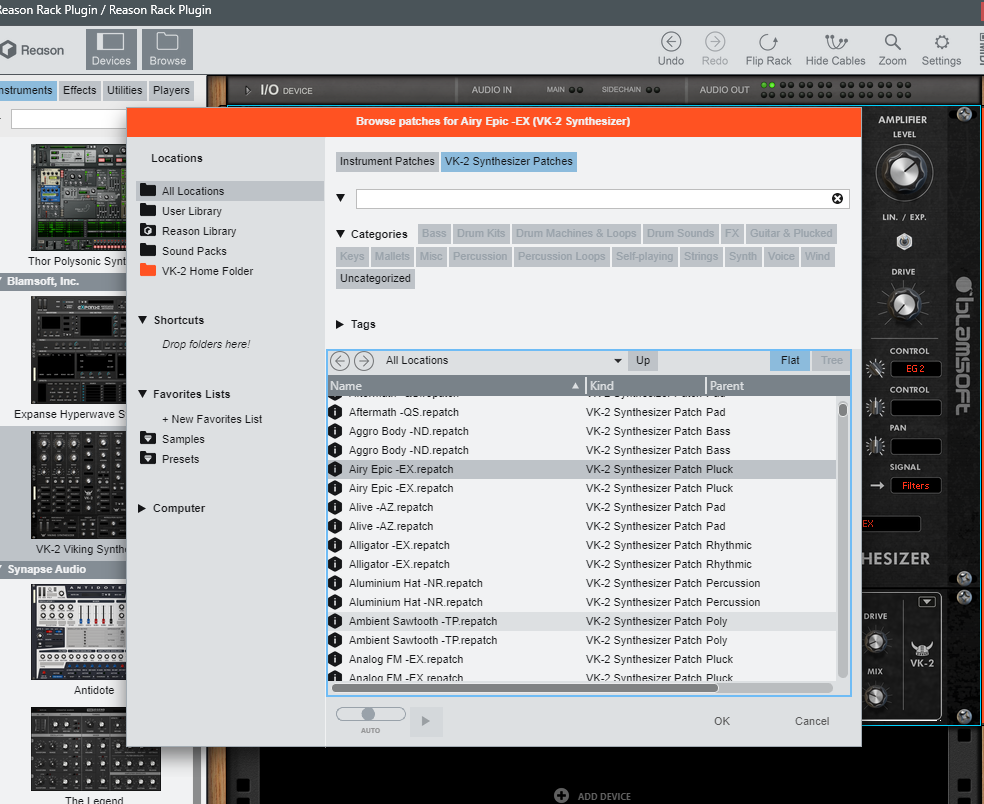Screen dimensions: 984x804
Task: Switch list to Flat view
Action: [x=789, y=360]
